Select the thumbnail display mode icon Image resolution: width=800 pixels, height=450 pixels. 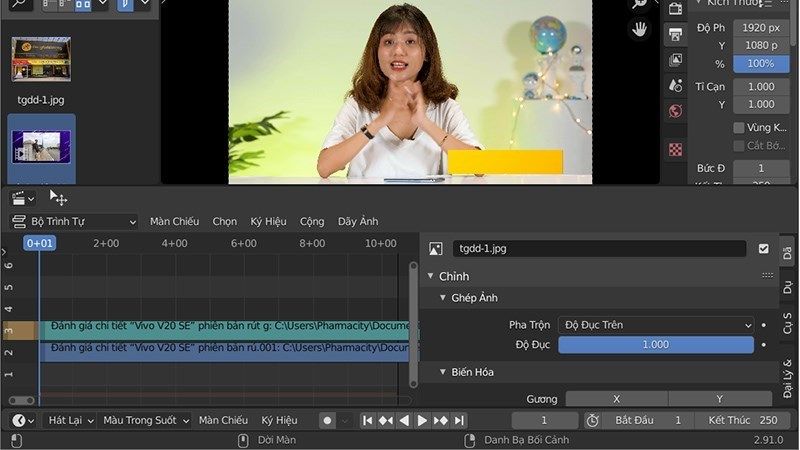click(83, 5)
